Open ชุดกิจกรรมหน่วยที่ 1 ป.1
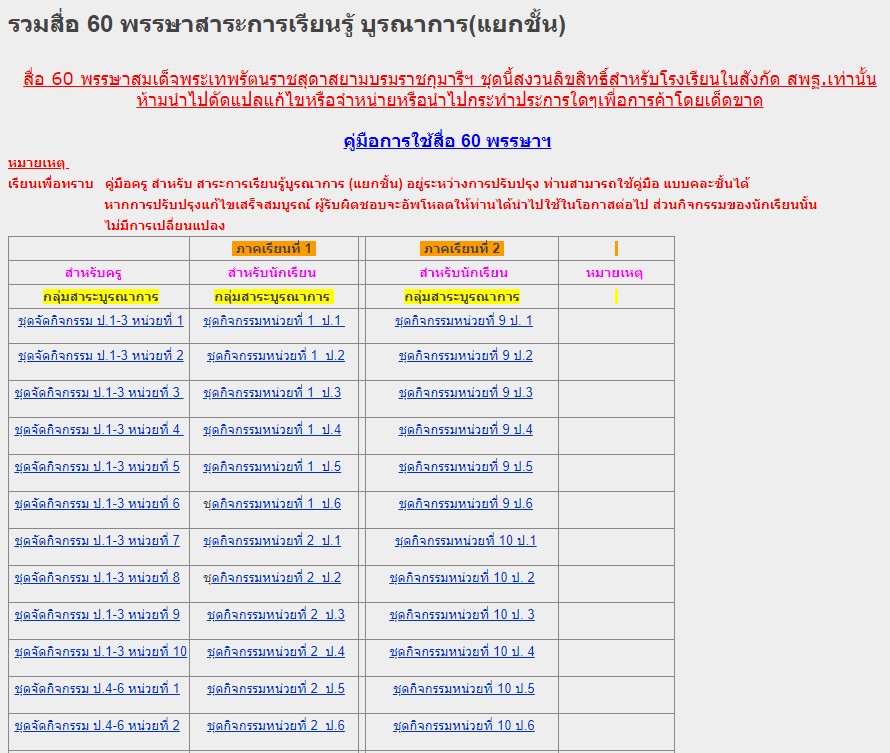The height and width of the screenshot is (753, 890). (x=274, y=321)
